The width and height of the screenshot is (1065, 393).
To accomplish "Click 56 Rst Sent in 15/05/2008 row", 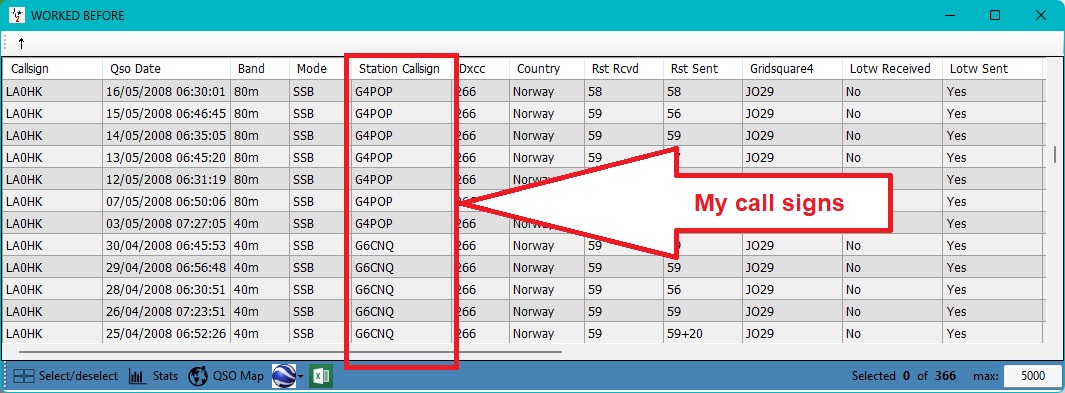I will tap(702, 113).
